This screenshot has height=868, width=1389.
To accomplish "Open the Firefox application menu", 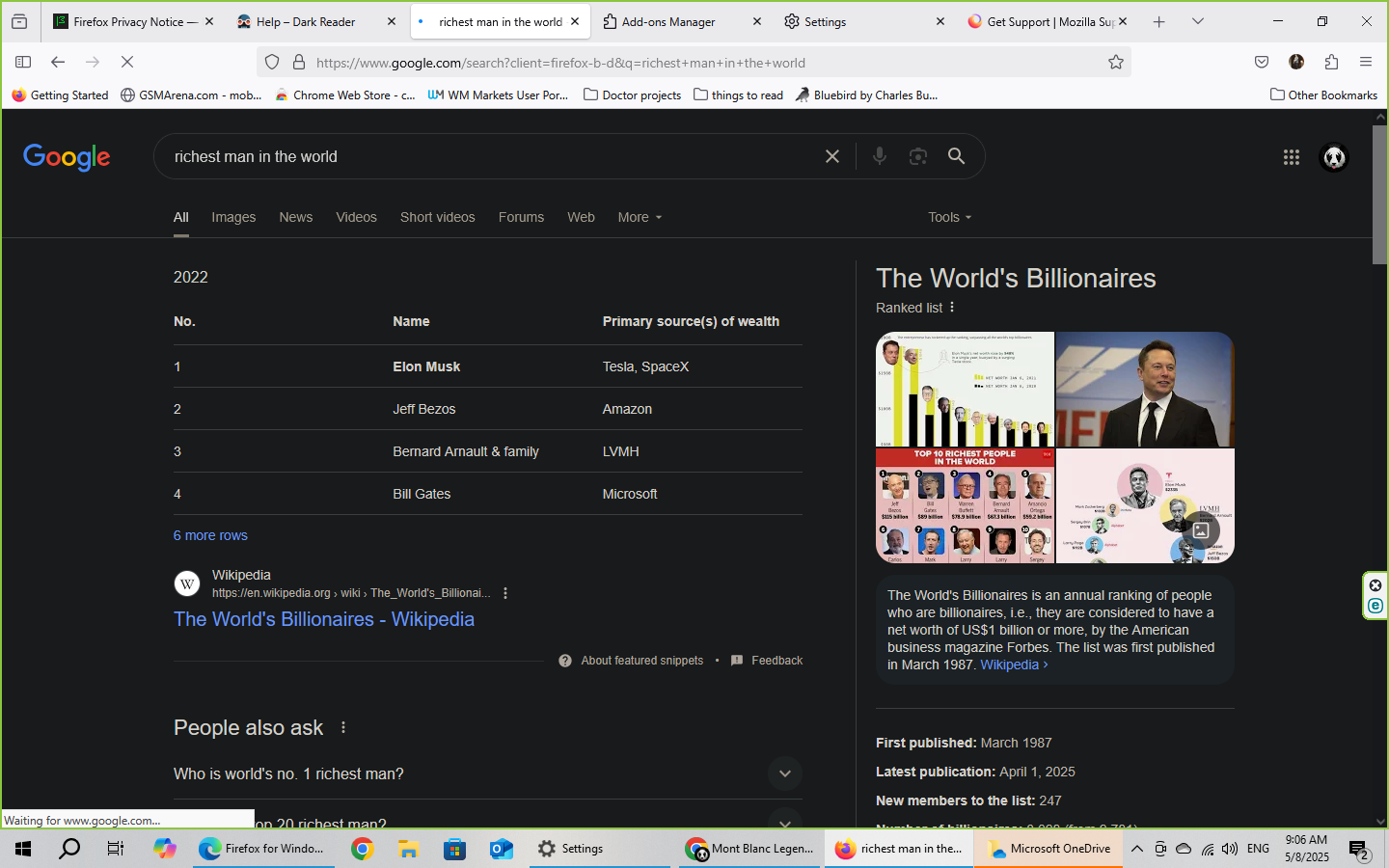I will (1366, 62).
